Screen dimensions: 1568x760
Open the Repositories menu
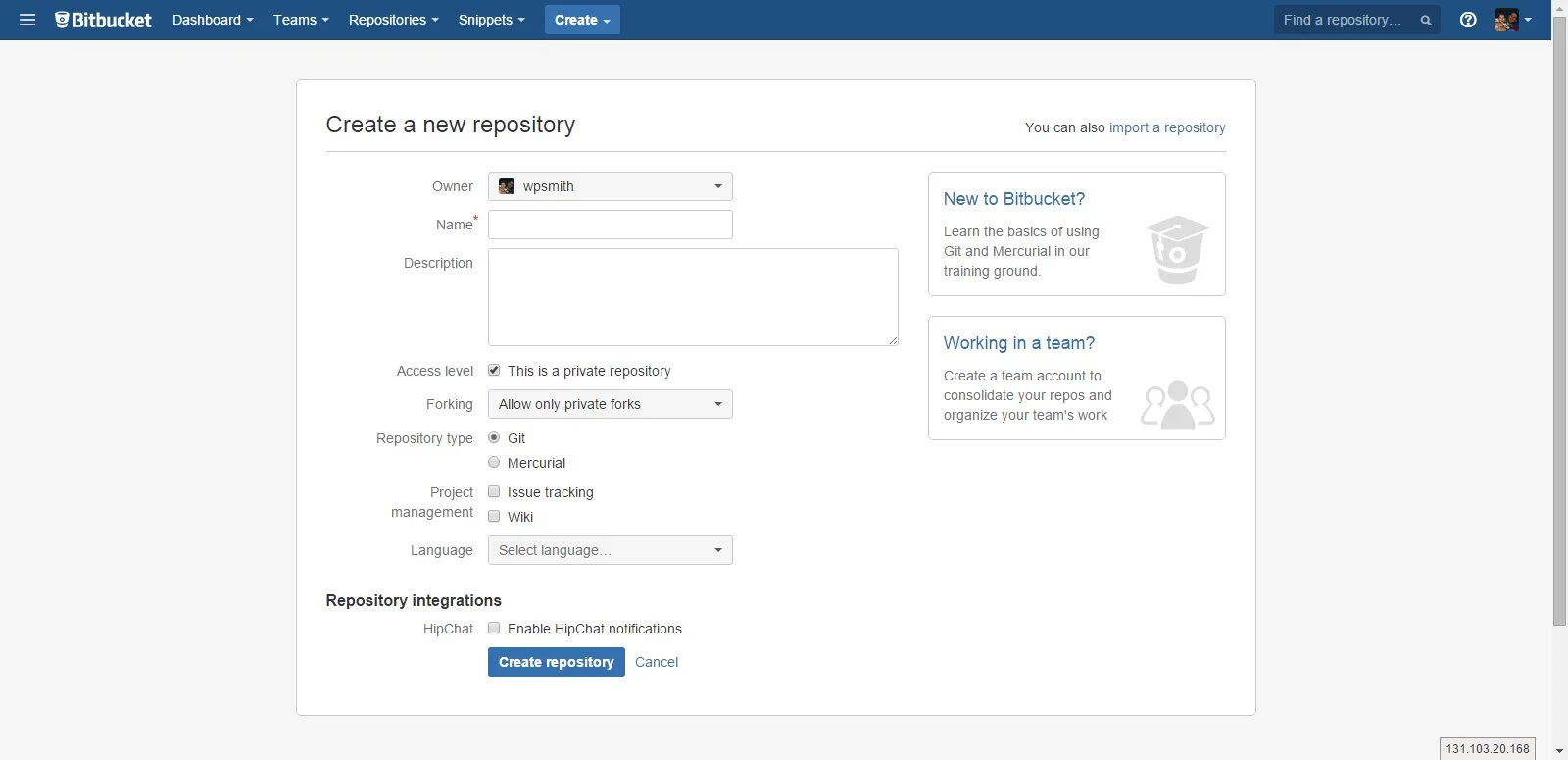(393, 20)
